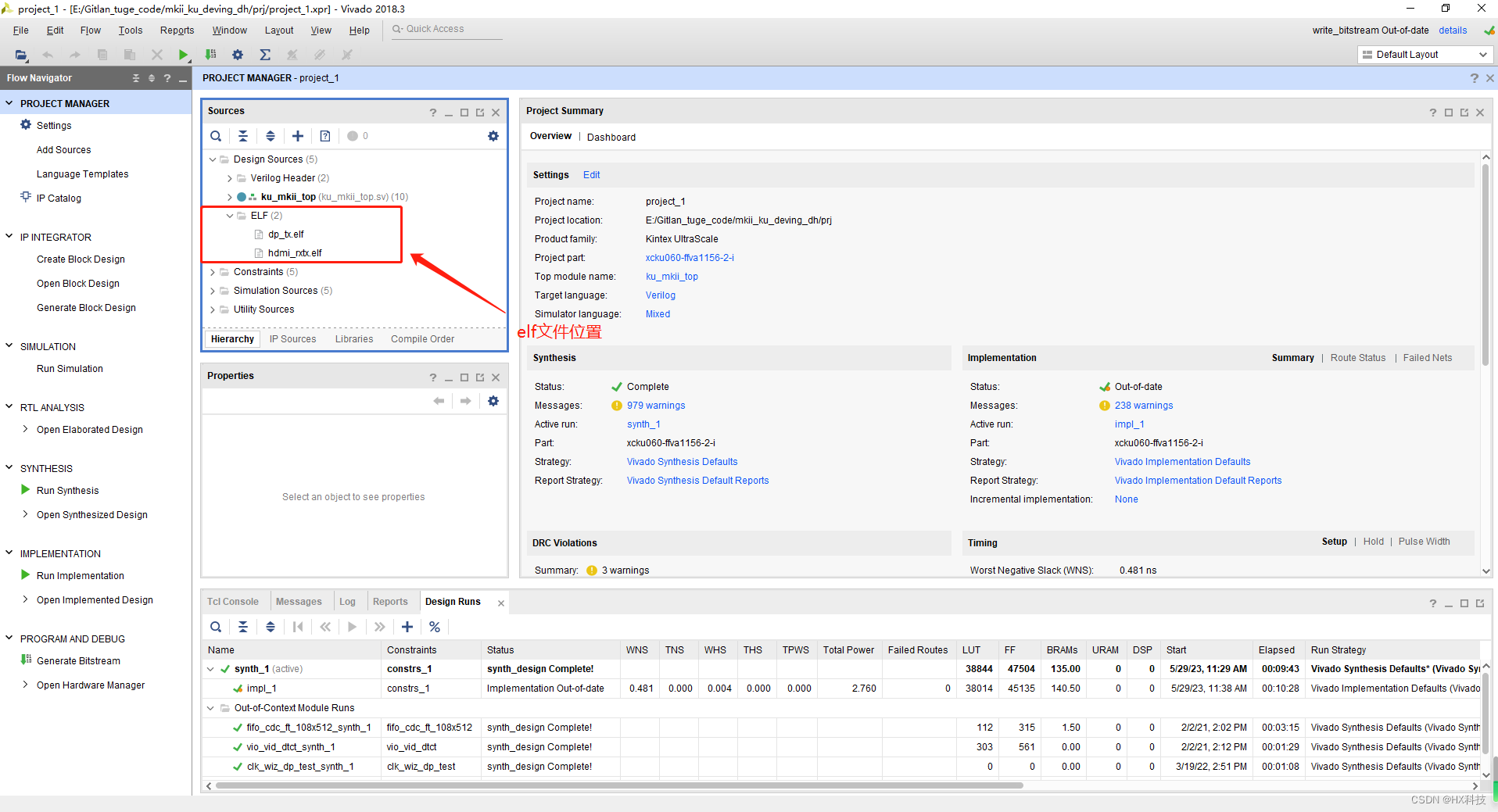Open the Reports menu
Screen dimensions: 1498x812
tap(177, 30)
